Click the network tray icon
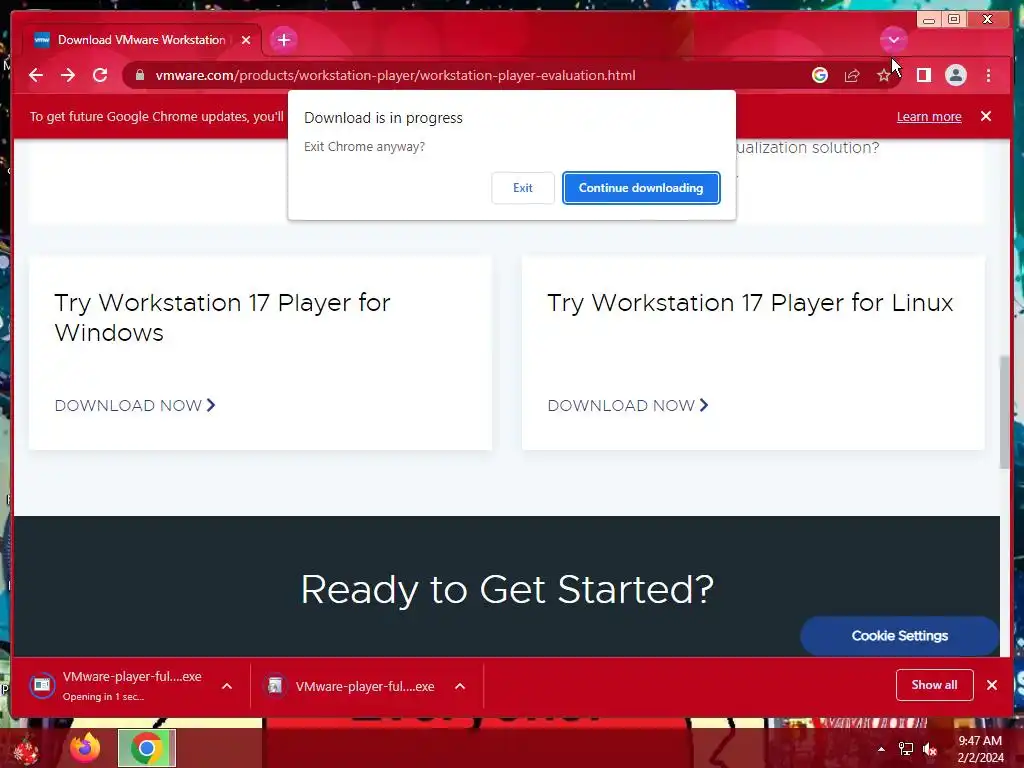1024x768 pixels. (x=906, y=749)
